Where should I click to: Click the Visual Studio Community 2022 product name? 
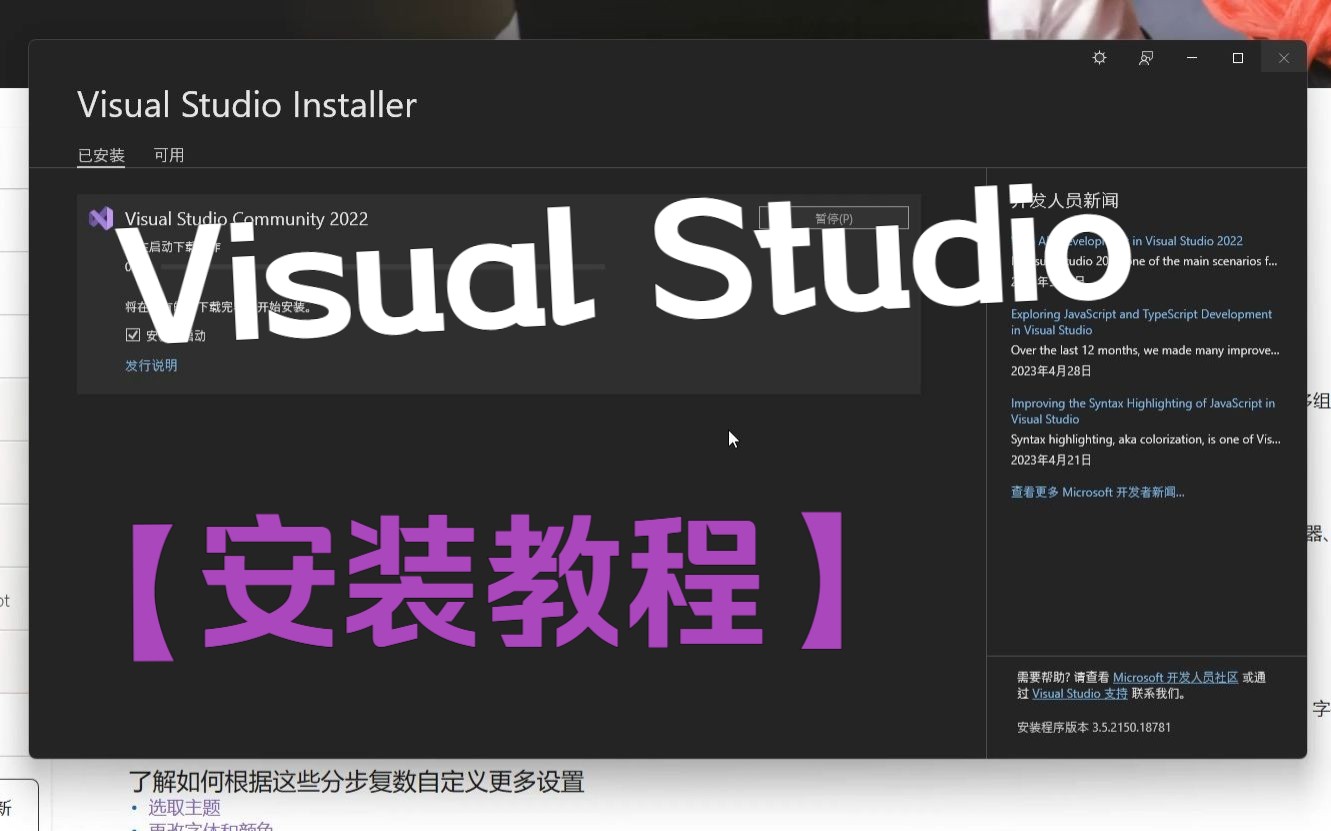246,218
